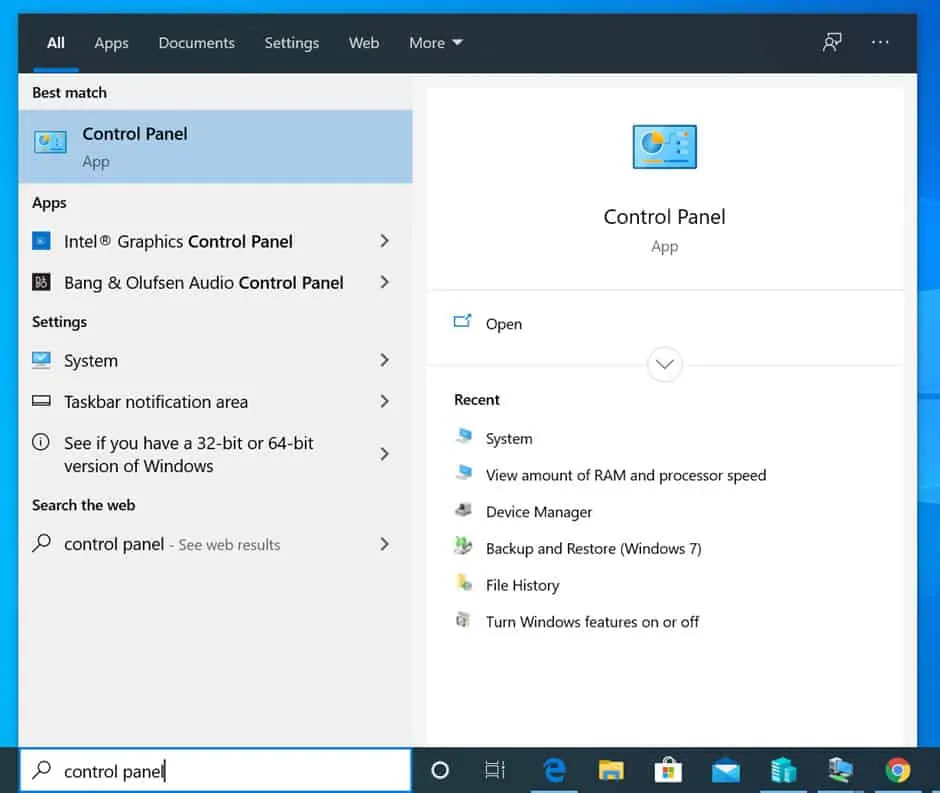Click Cortana circle icon on taskbar

439,770
